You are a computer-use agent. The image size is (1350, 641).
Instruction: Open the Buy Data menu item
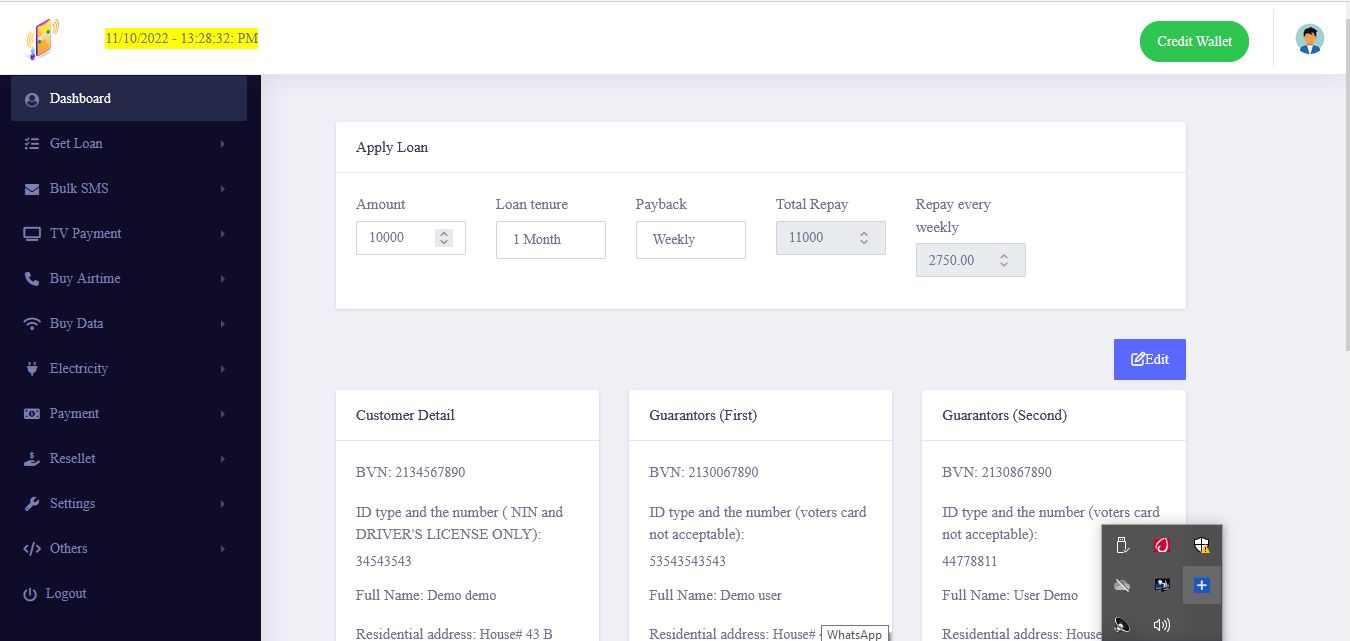129,324
